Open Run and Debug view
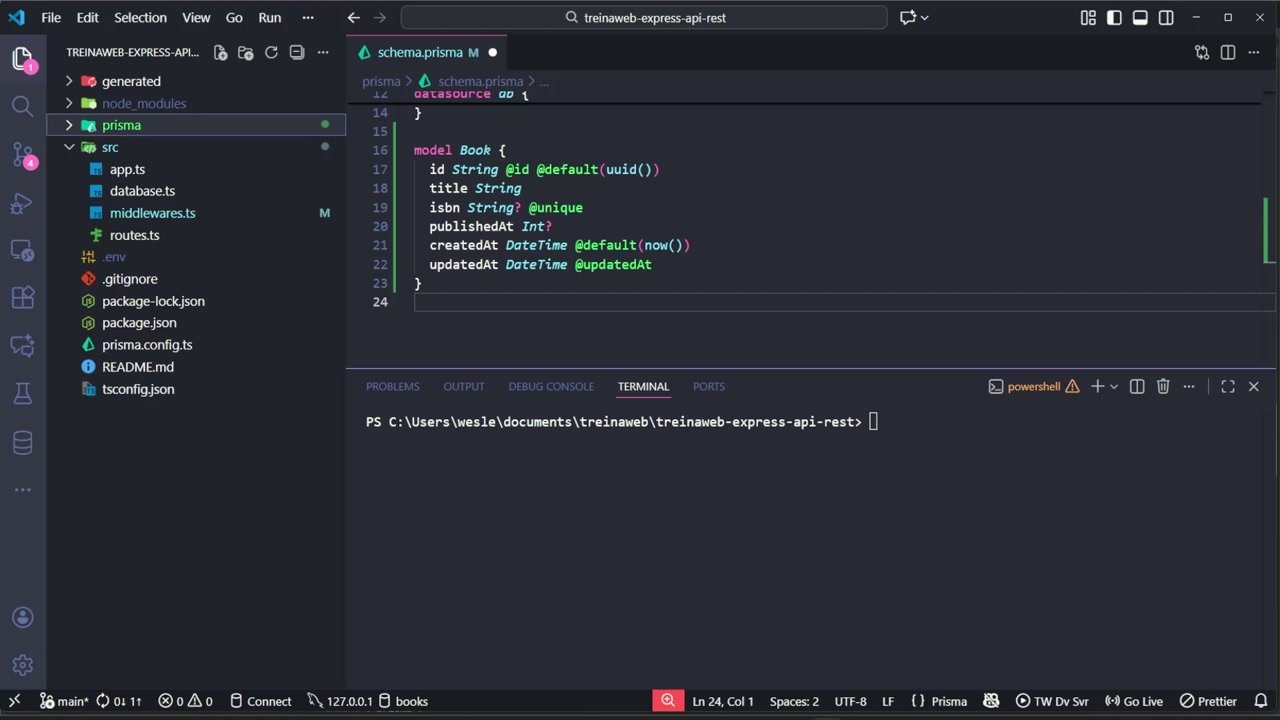This screenshot has width=1280, height=720. tap(22, 204)
